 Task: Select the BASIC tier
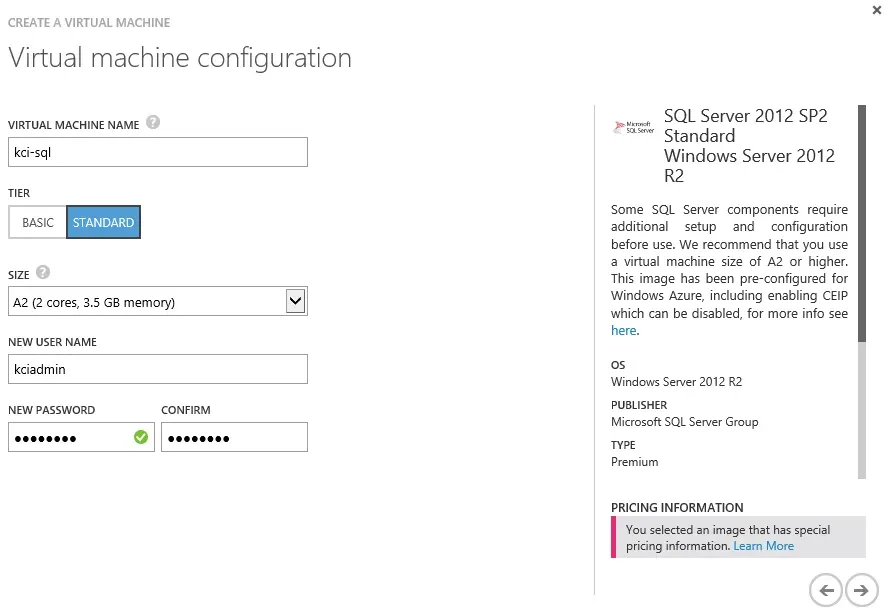(x=37, y=222)
